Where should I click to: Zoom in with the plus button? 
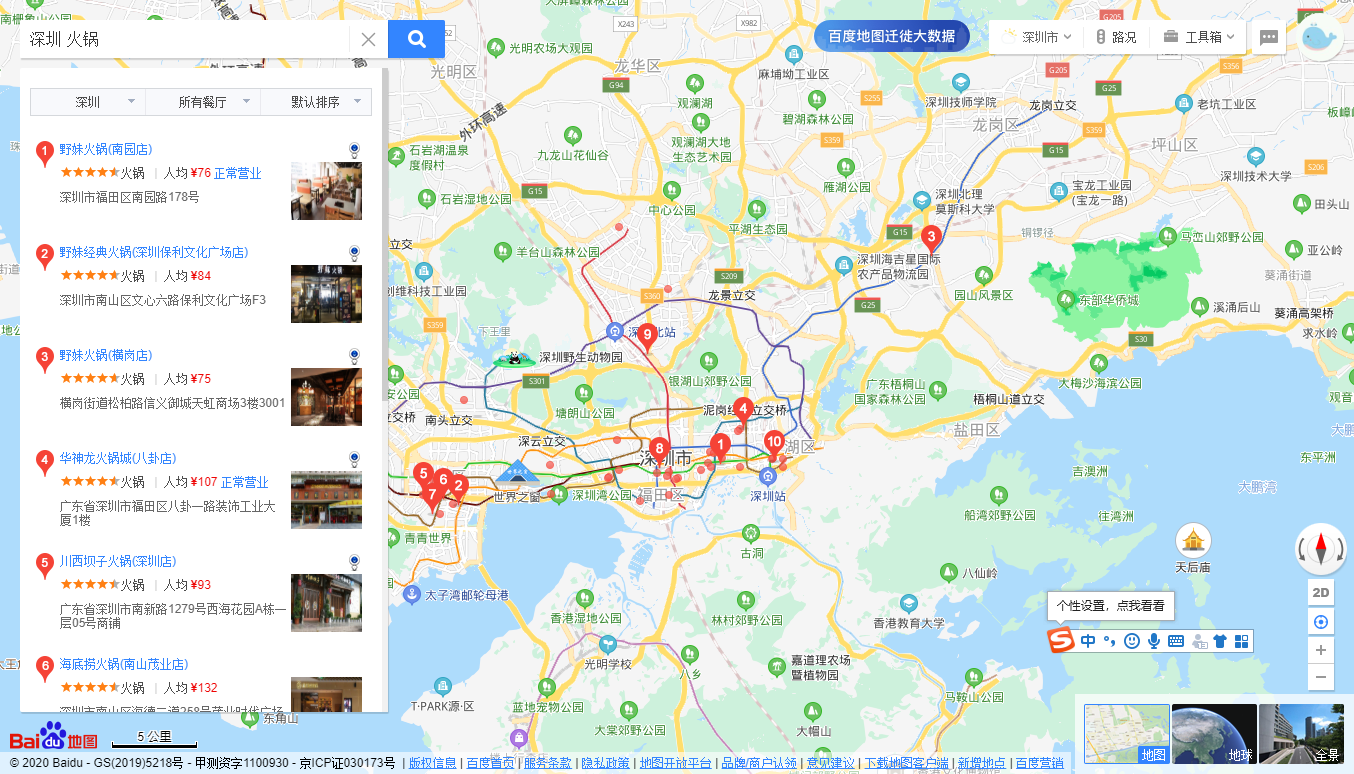pos(1321,650)
